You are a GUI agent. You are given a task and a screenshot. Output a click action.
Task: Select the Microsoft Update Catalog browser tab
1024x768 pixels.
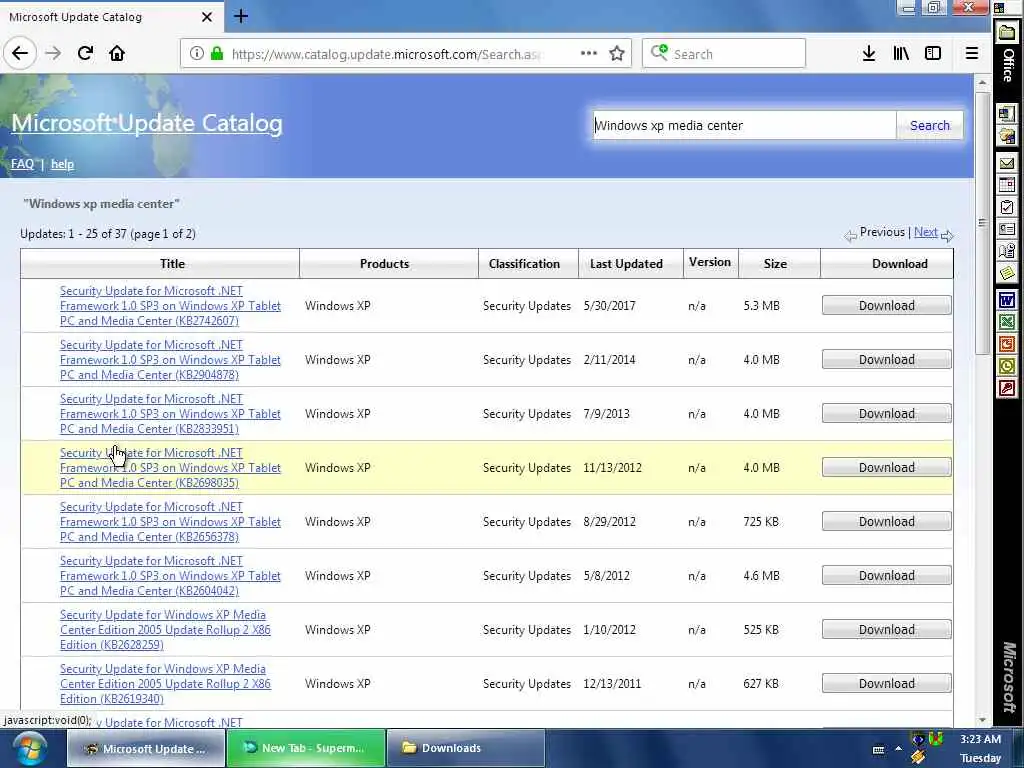pyautogui.click(x=111, y=17)
